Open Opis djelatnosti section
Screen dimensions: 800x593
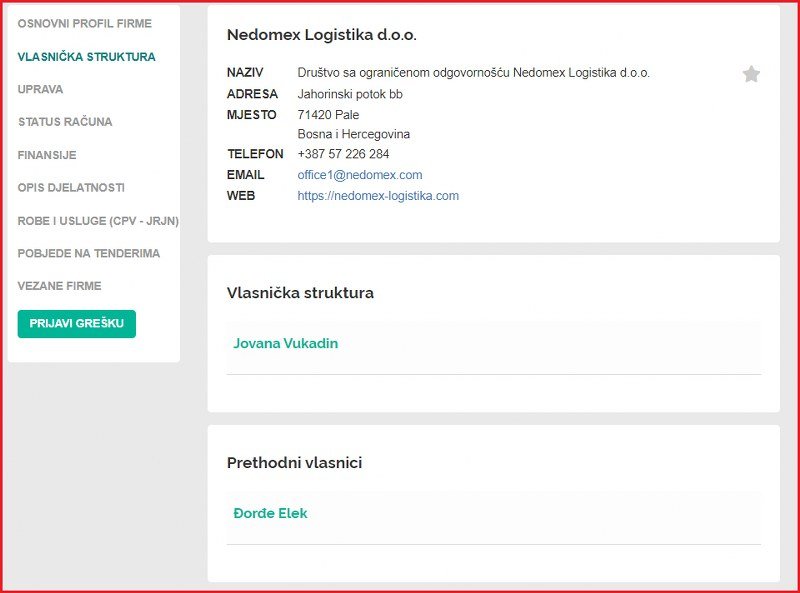point(71,188)
